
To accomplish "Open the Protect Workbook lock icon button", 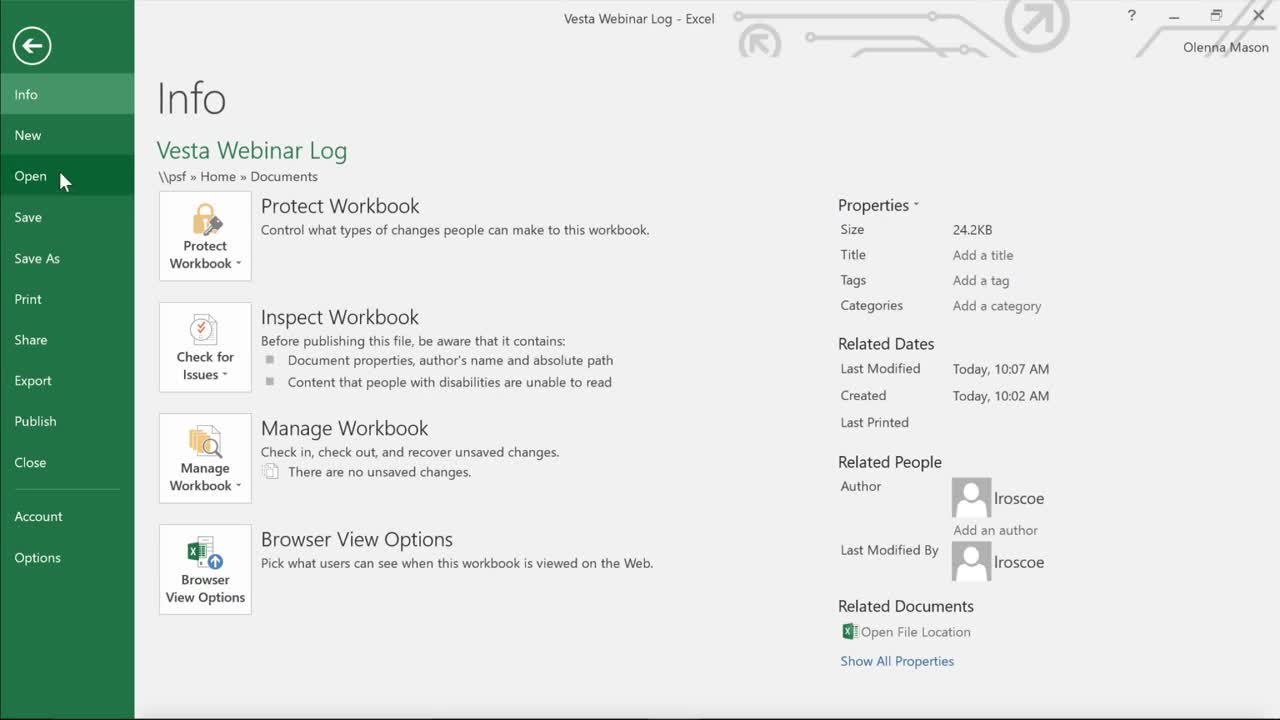I will point(205,236).
